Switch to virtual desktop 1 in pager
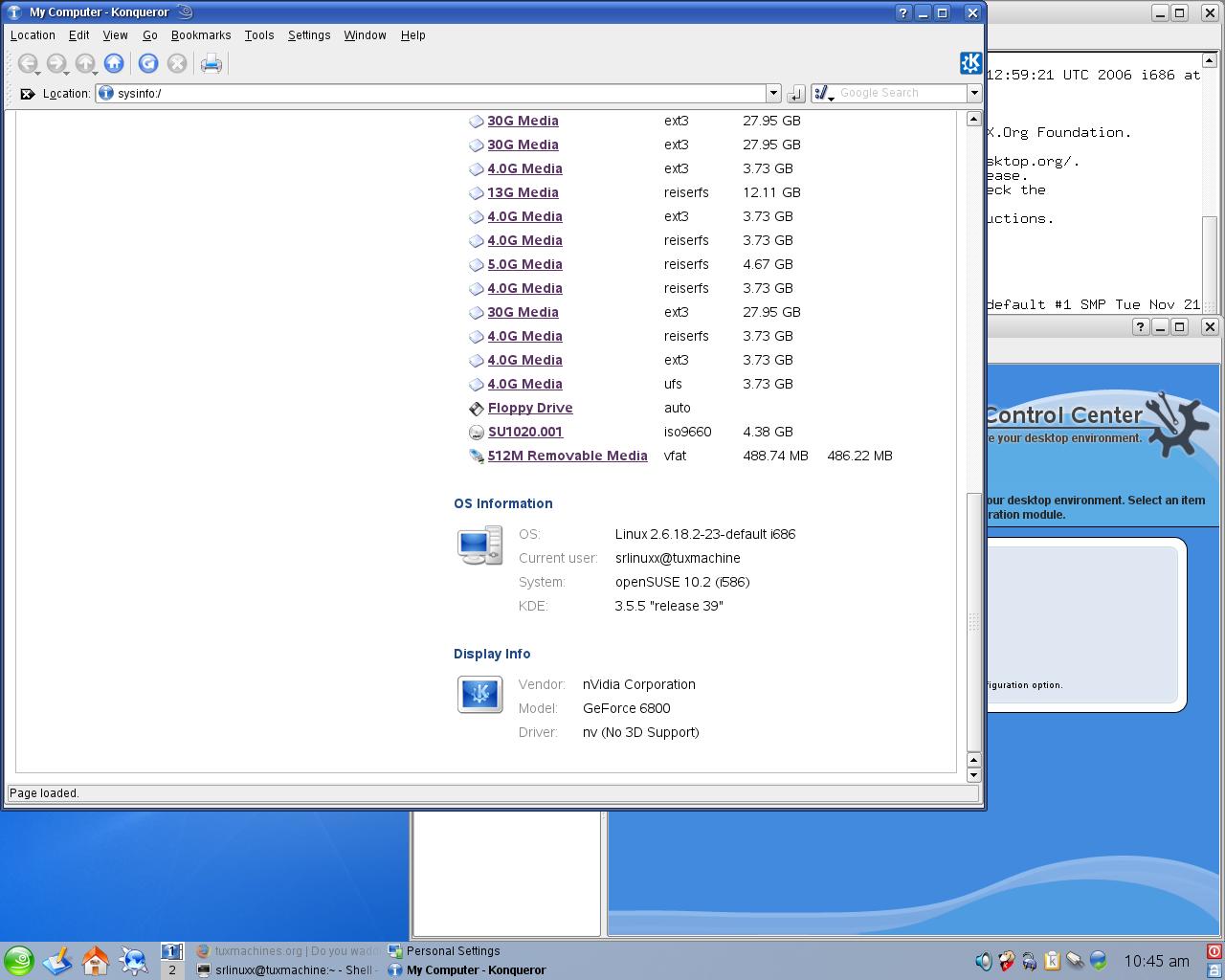Image resolution: width=1225 pixels, height=980 pixels. coord(172,952)
